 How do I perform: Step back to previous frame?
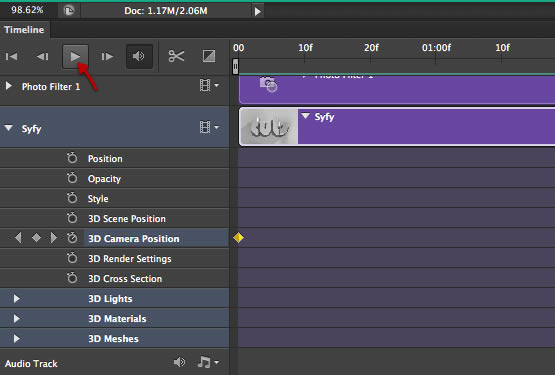(x=42, y=56)
